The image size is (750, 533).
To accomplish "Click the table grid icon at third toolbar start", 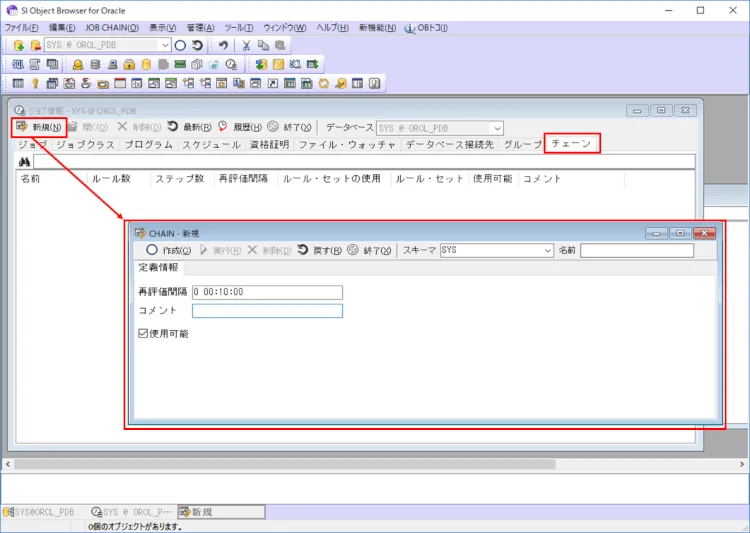I will [x=18, y=83].
